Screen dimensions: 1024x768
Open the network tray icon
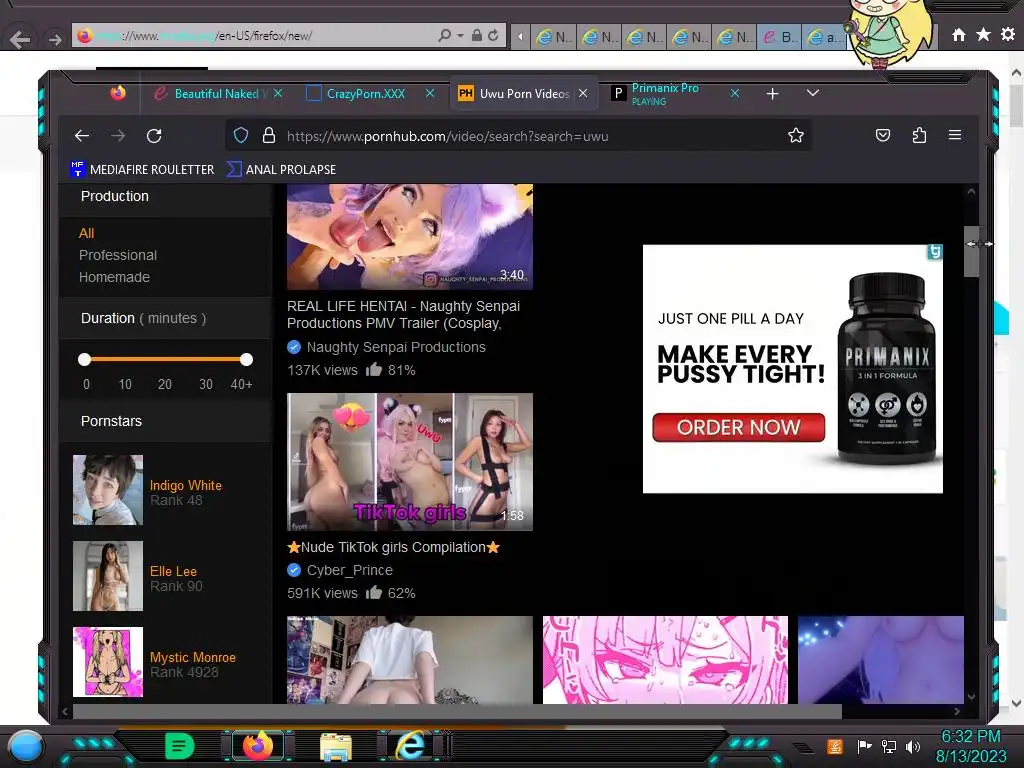(889, 746)
